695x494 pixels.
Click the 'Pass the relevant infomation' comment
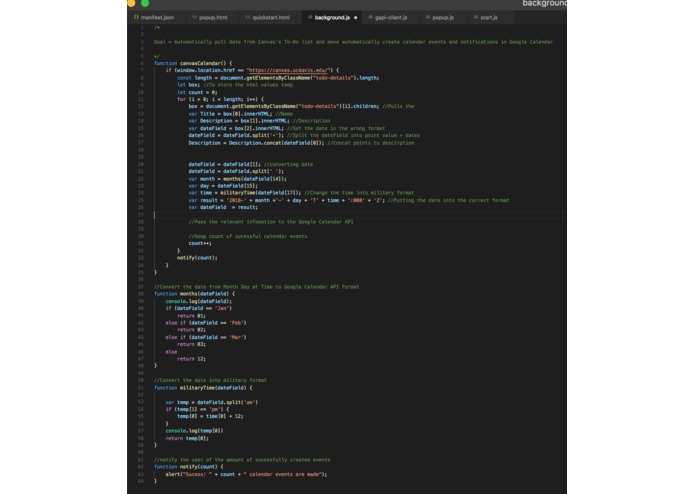[x=271, y=222]
